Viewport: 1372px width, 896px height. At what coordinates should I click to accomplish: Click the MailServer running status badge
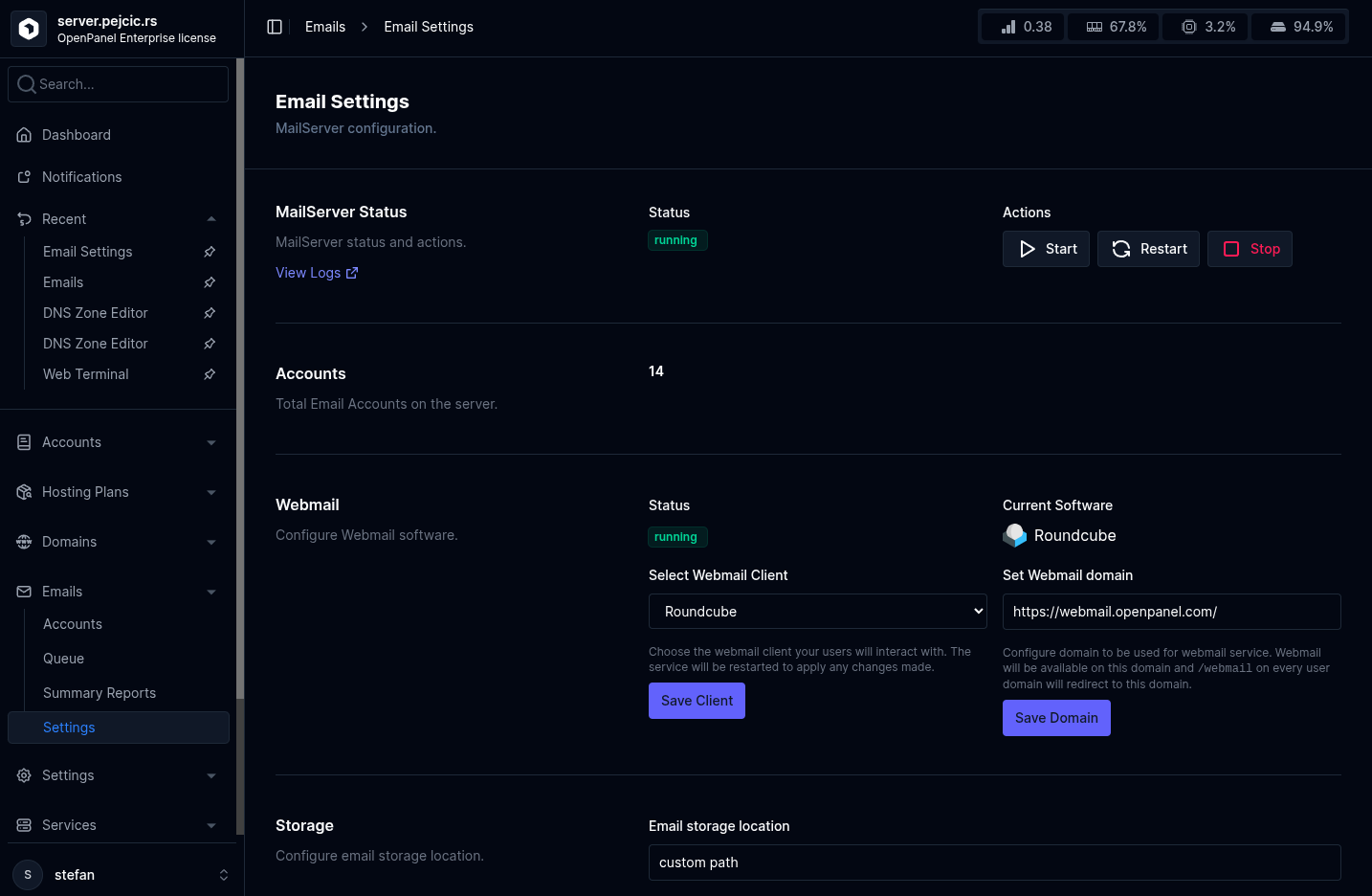(x=676, y=240)
